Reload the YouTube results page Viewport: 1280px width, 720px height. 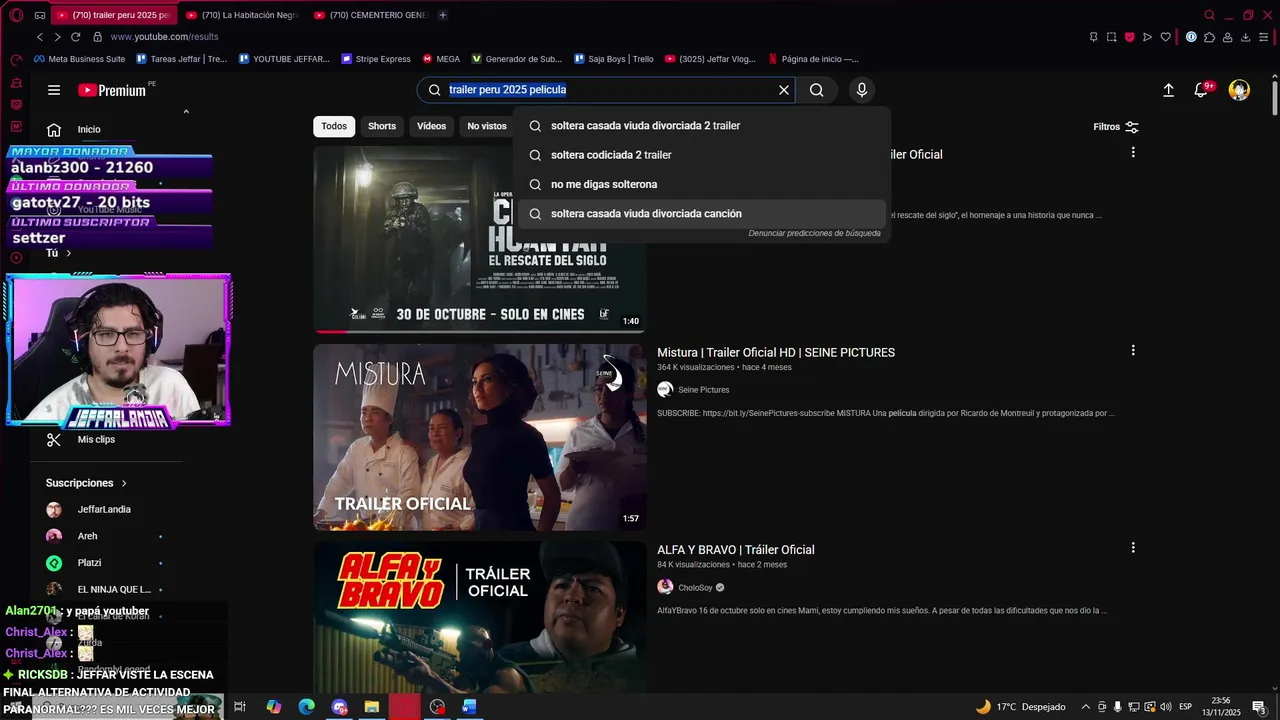tap(75, 37)
